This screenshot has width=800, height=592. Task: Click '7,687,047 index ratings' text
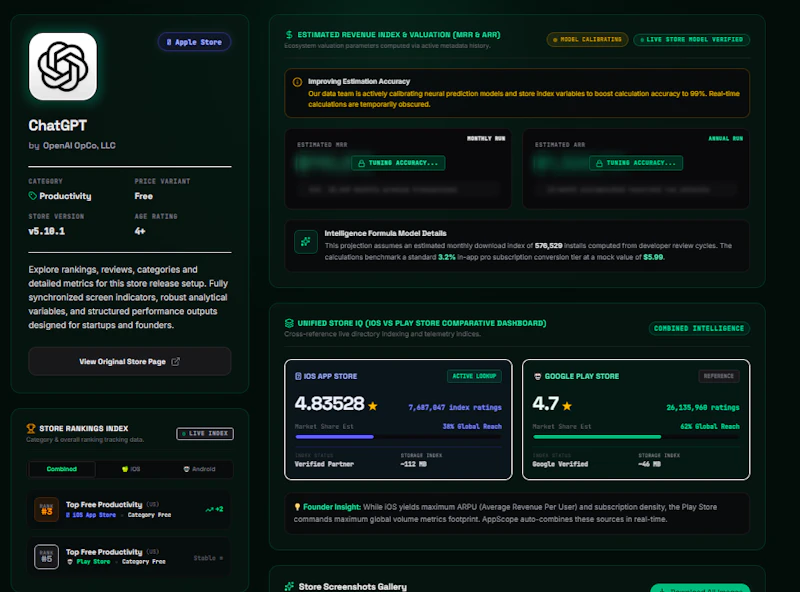tap(455, 407)
